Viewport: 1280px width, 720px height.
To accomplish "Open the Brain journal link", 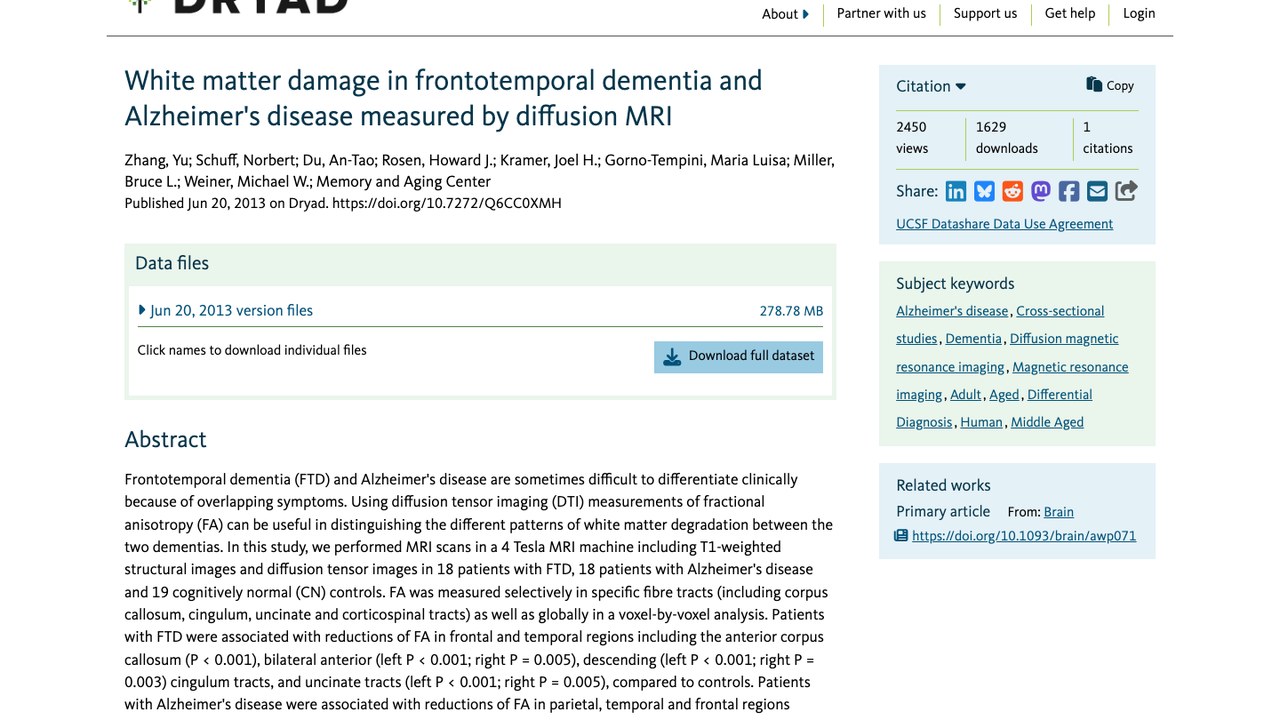I will (1059, 512).
